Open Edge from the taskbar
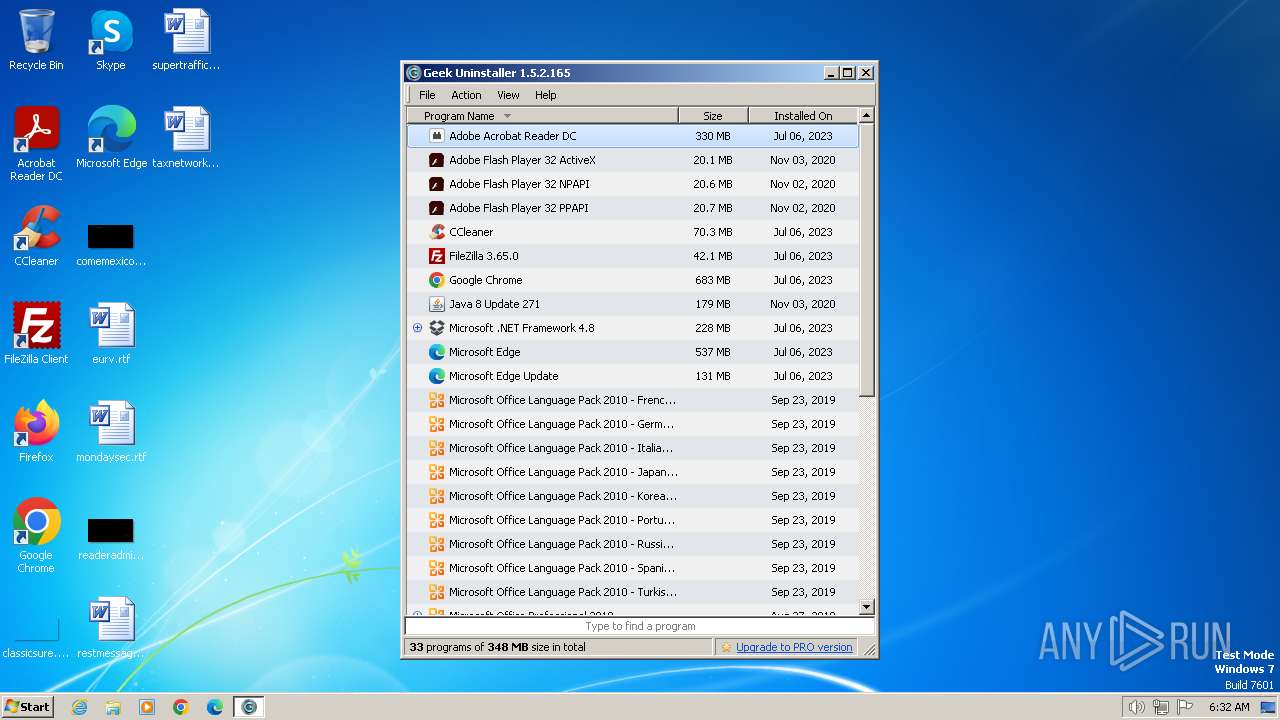1280x720 pixels. 215,707
